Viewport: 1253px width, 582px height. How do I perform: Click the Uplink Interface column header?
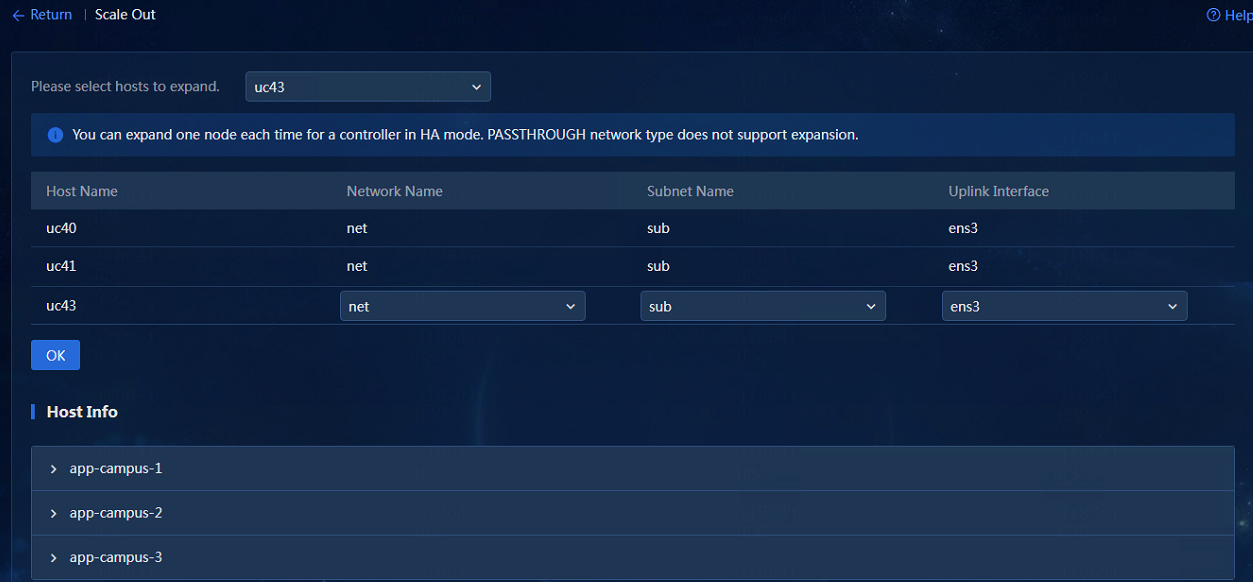point(999,191)
